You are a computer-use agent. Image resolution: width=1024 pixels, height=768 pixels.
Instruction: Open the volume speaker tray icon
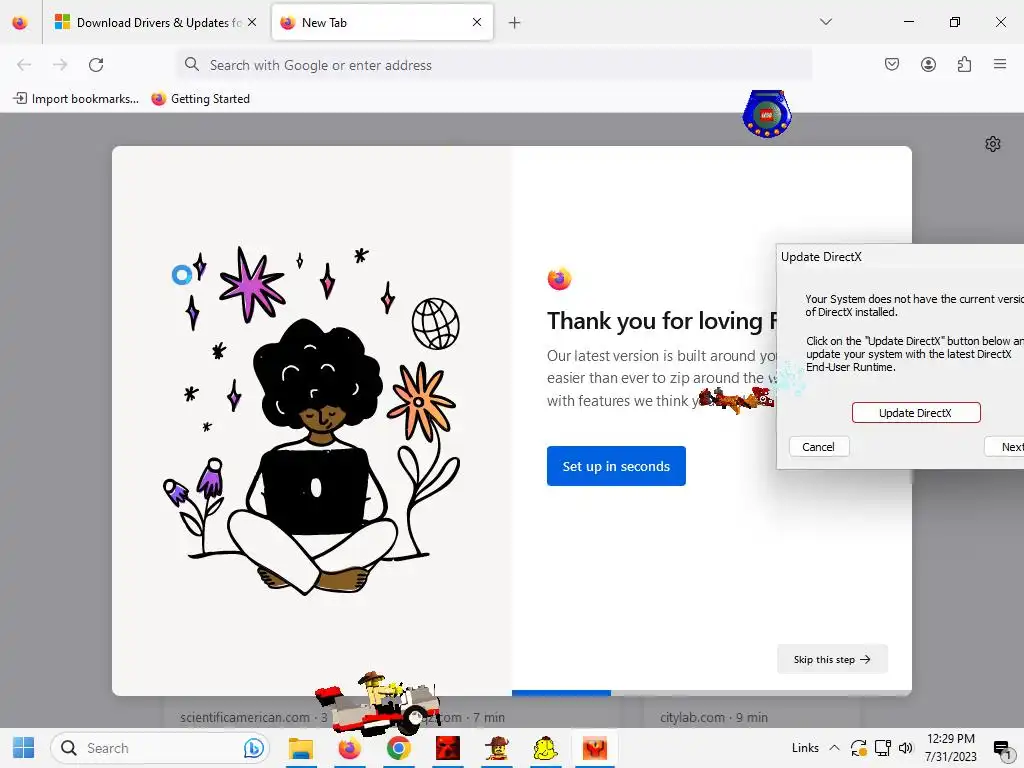(905, 748)
